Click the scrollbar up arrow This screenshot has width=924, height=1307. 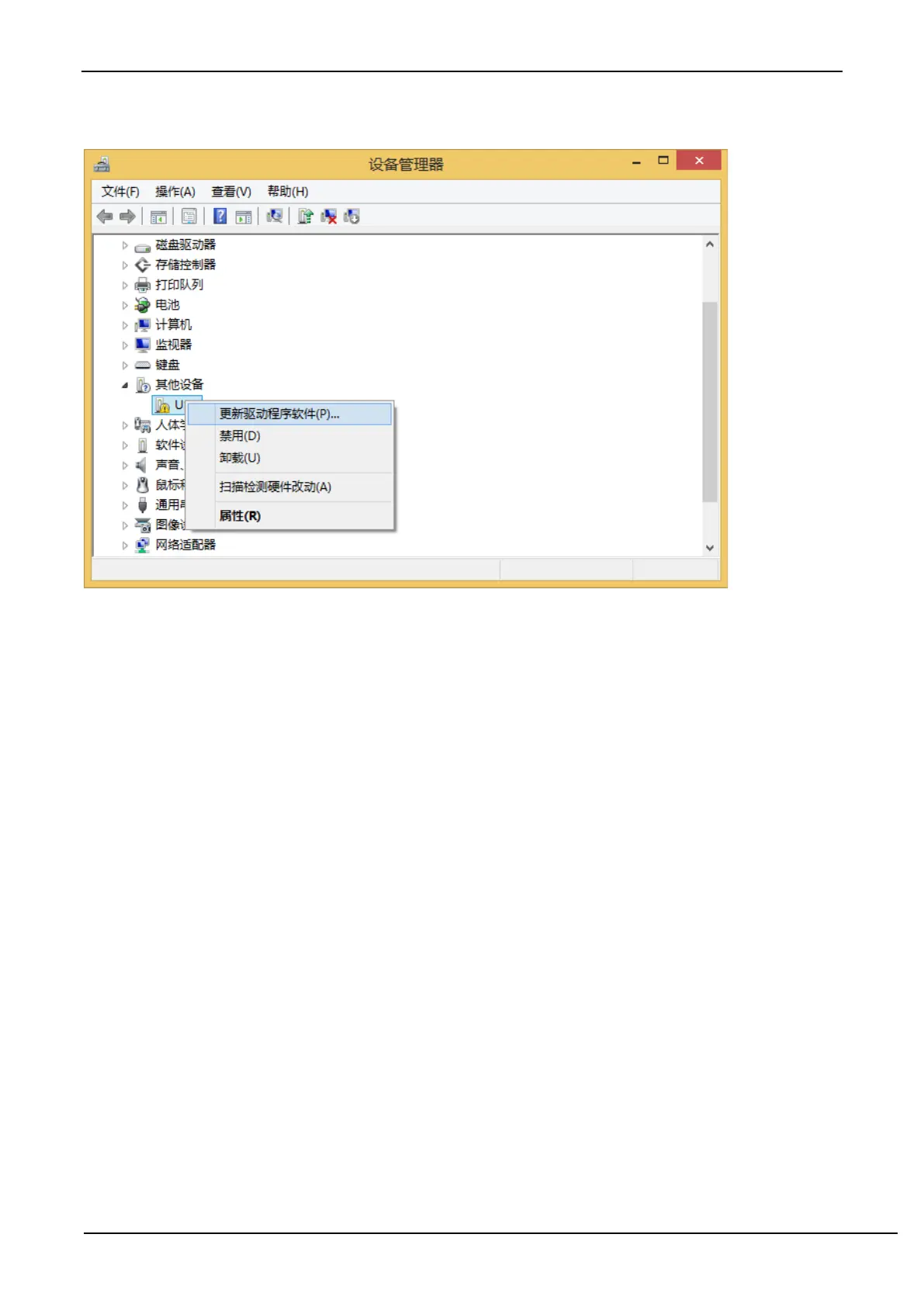(x=710, y=244)
